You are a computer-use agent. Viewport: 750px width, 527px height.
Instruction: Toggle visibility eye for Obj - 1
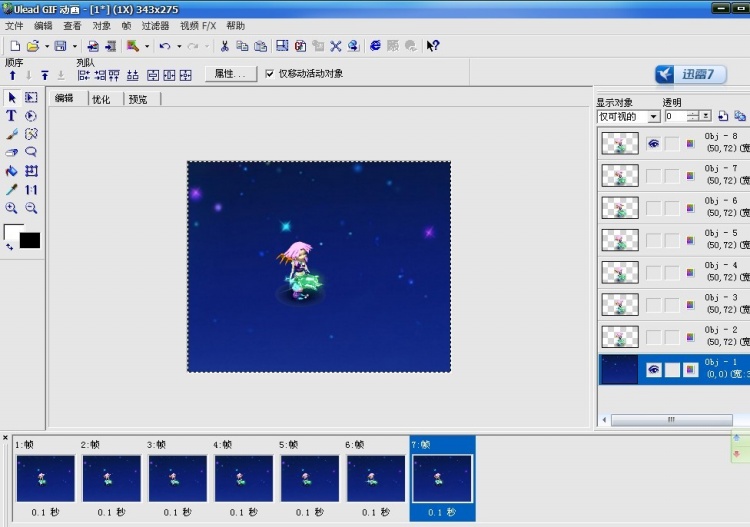(653, 370)
